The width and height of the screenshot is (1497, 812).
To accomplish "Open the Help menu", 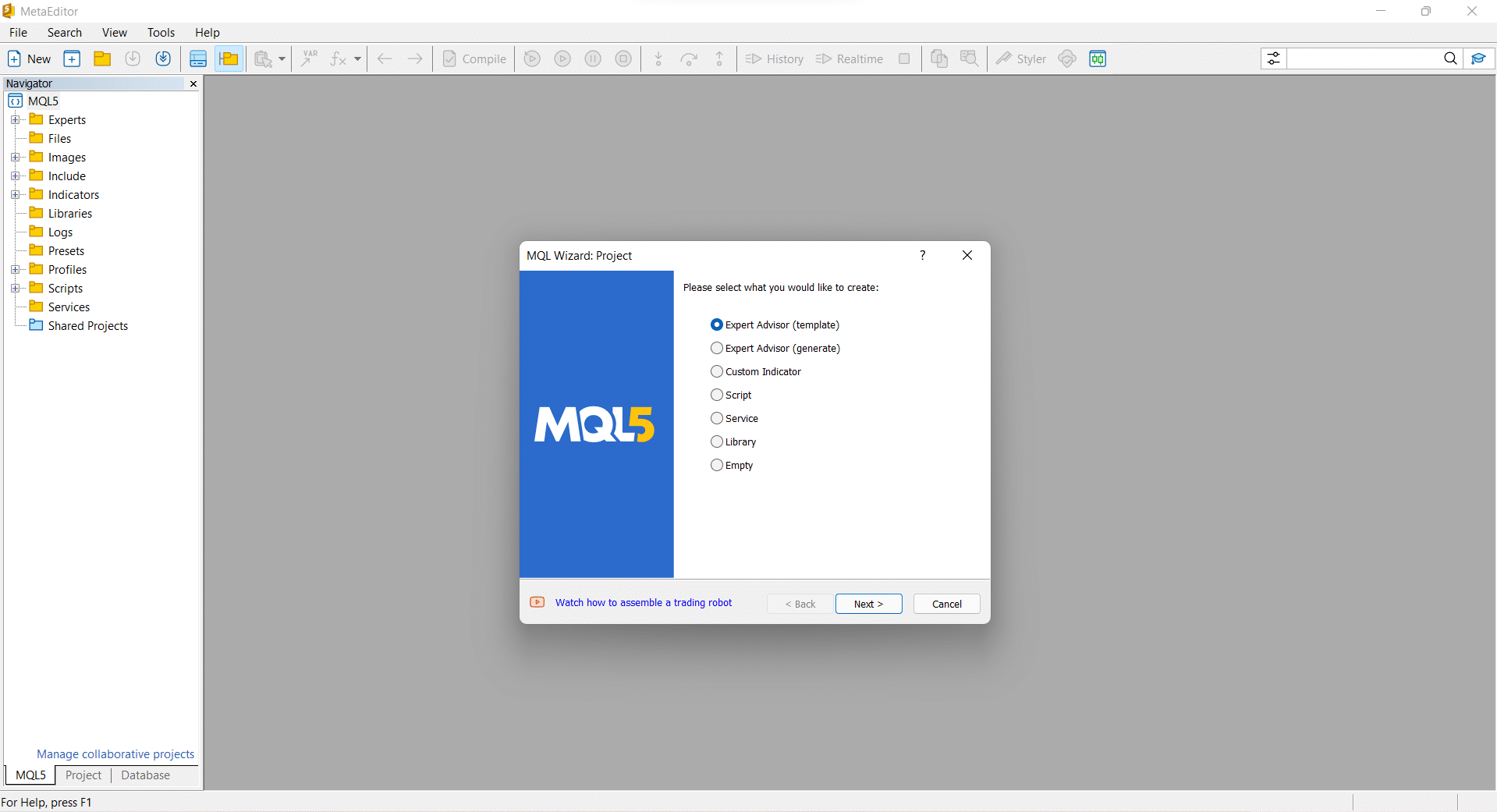I will pyautogui.click(x=208, y=32).
